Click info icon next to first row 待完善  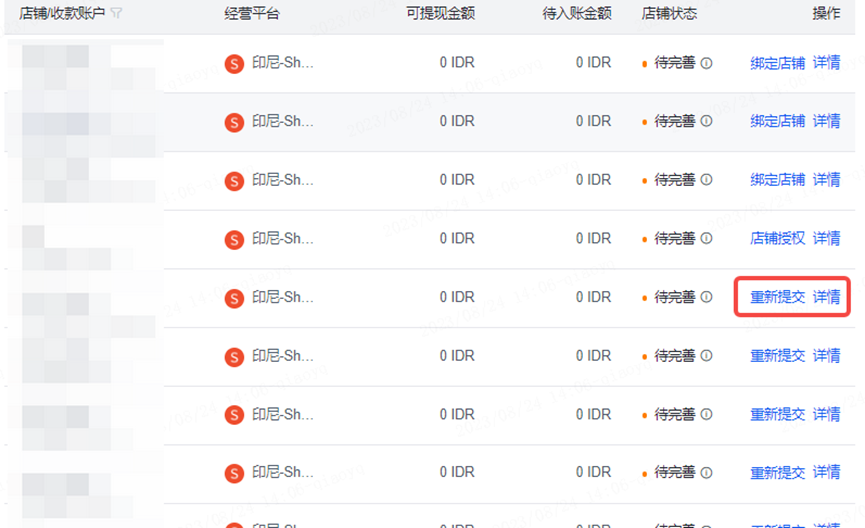click(x=706, y=63)
